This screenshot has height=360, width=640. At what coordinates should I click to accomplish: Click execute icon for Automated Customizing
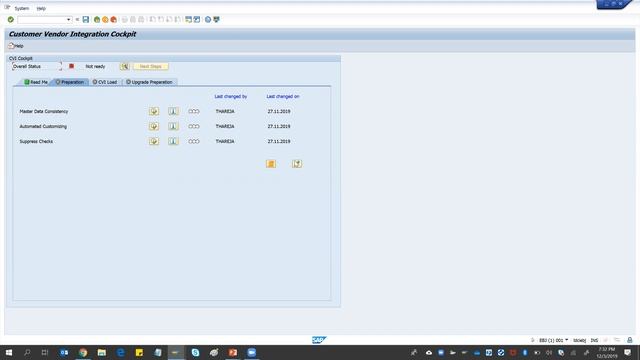tap(154, 127)
